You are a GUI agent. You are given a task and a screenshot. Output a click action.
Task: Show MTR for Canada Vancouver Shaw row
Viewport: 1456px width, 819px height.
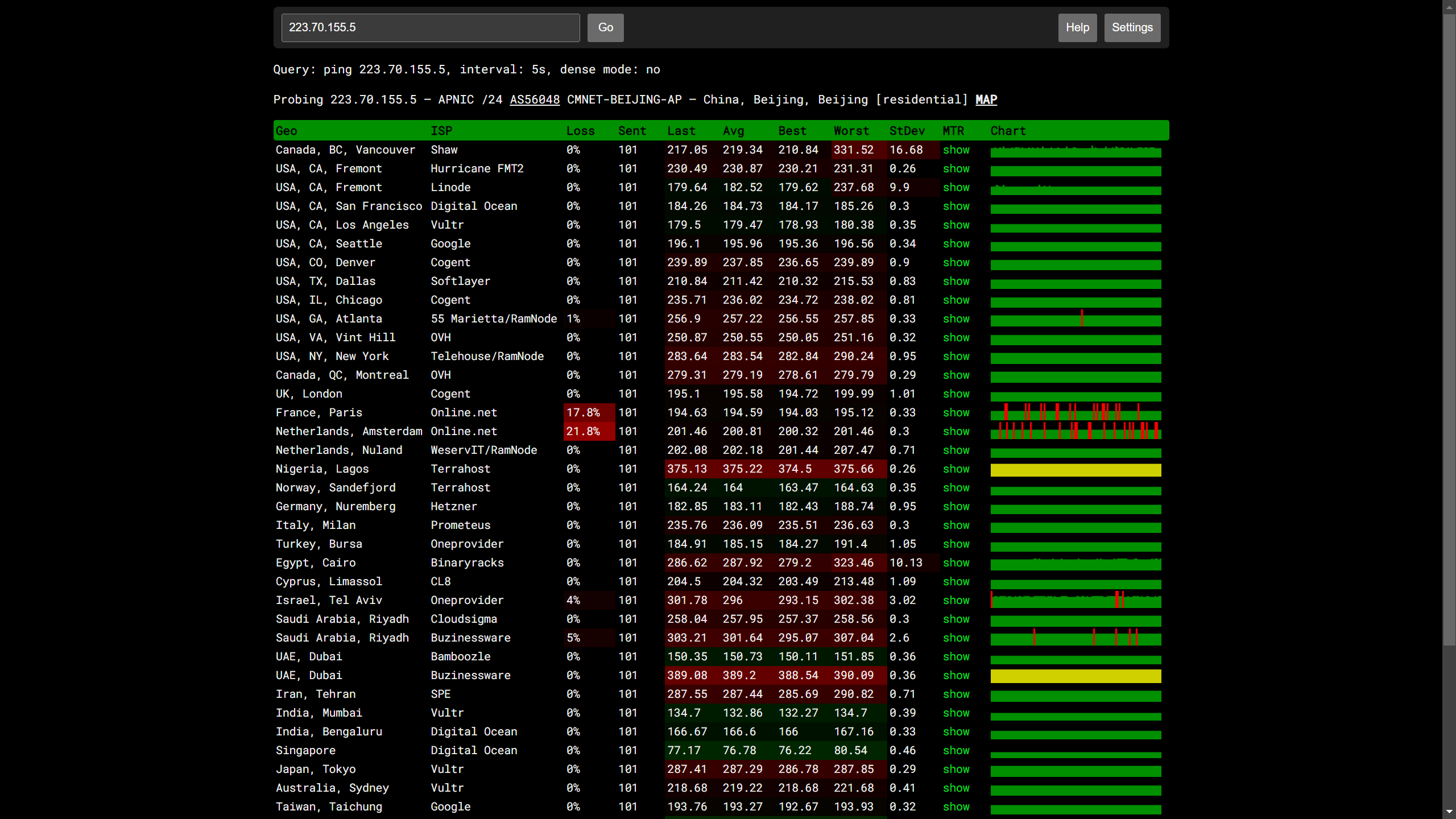click(x=955, y=150)
